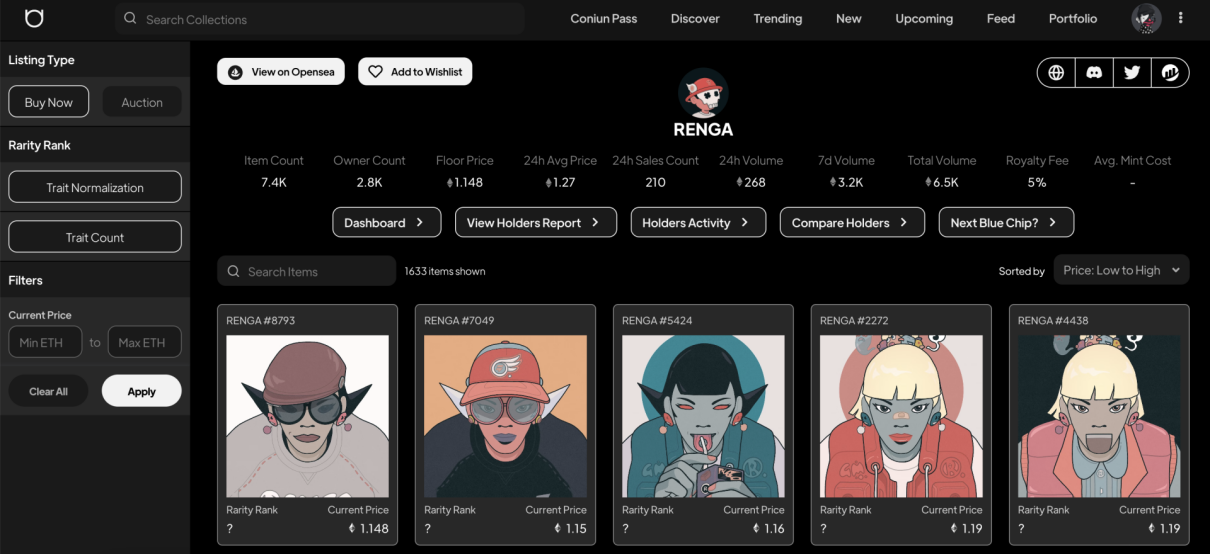The width and height of the screenshot is (1210, 554).
Task: Open RENGA #7049 artwork thumbnail
Action: 505,416
